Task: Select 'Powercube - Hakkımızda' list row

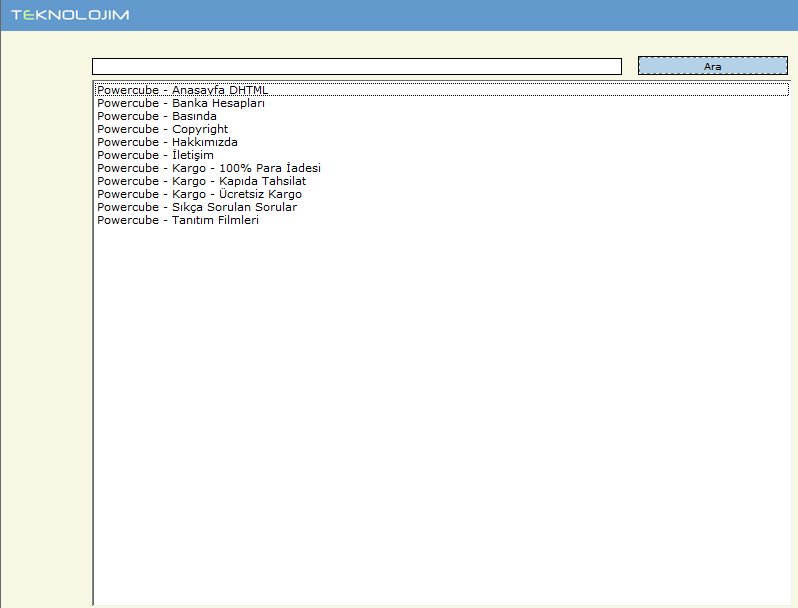Action: pos(442,142)
